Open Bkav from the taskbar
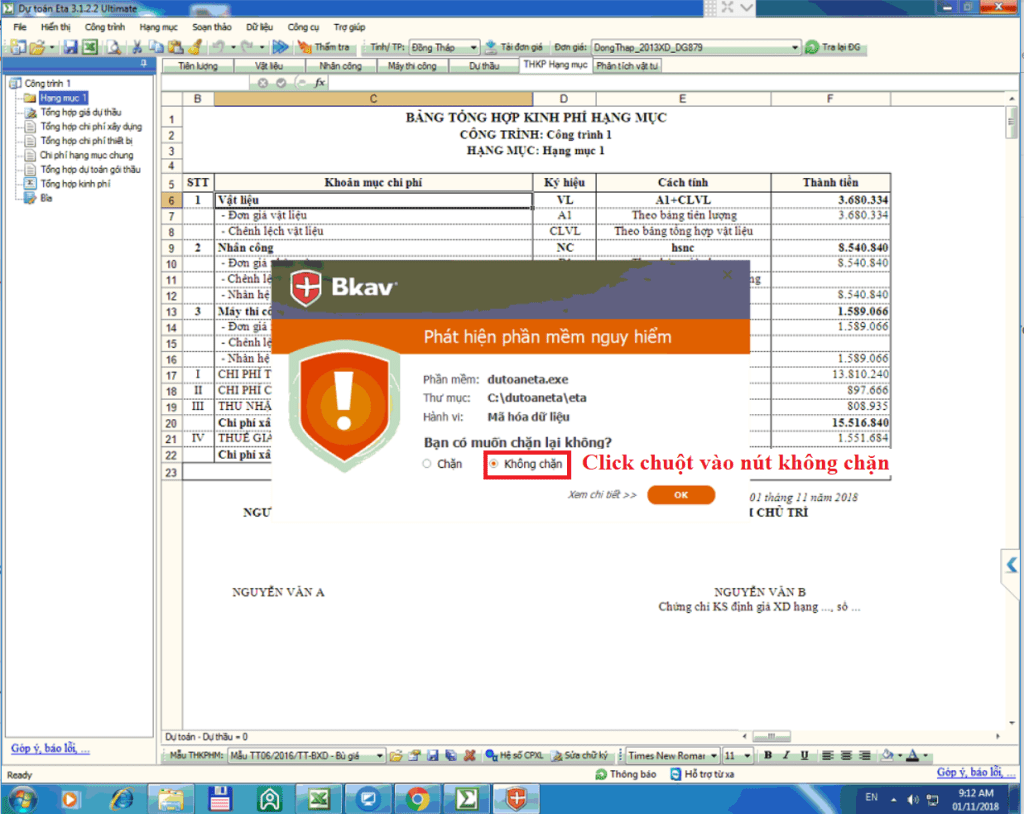 tap(516, 798)
